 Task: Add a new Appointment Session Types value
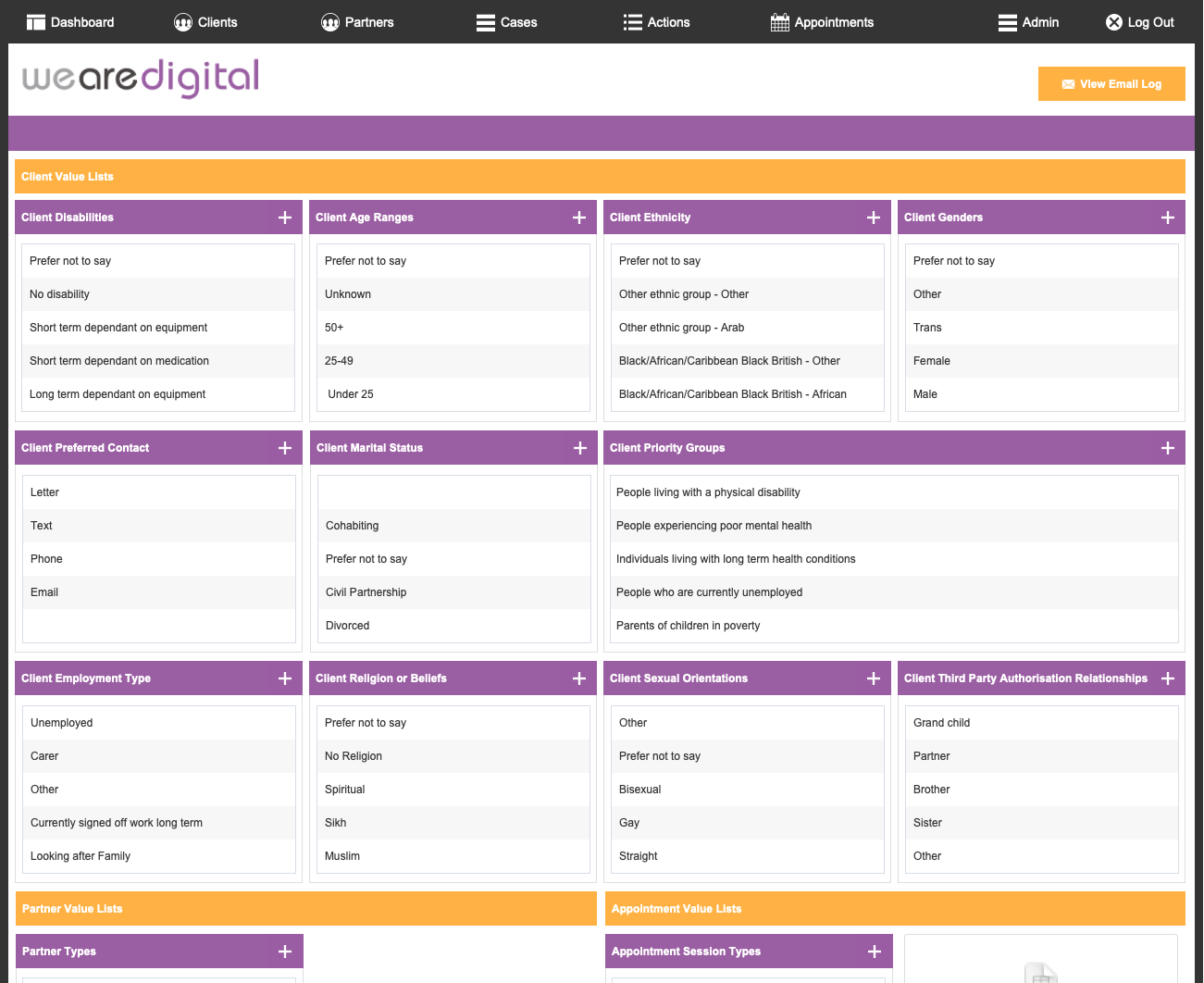coord(875,952)
